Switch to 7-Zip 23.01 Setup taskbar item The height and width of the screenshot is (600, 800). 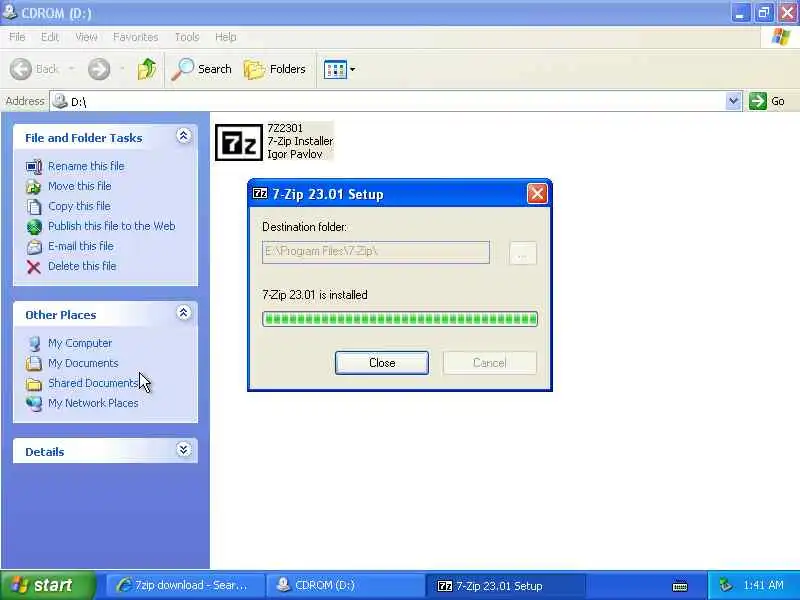click(505, 586)
